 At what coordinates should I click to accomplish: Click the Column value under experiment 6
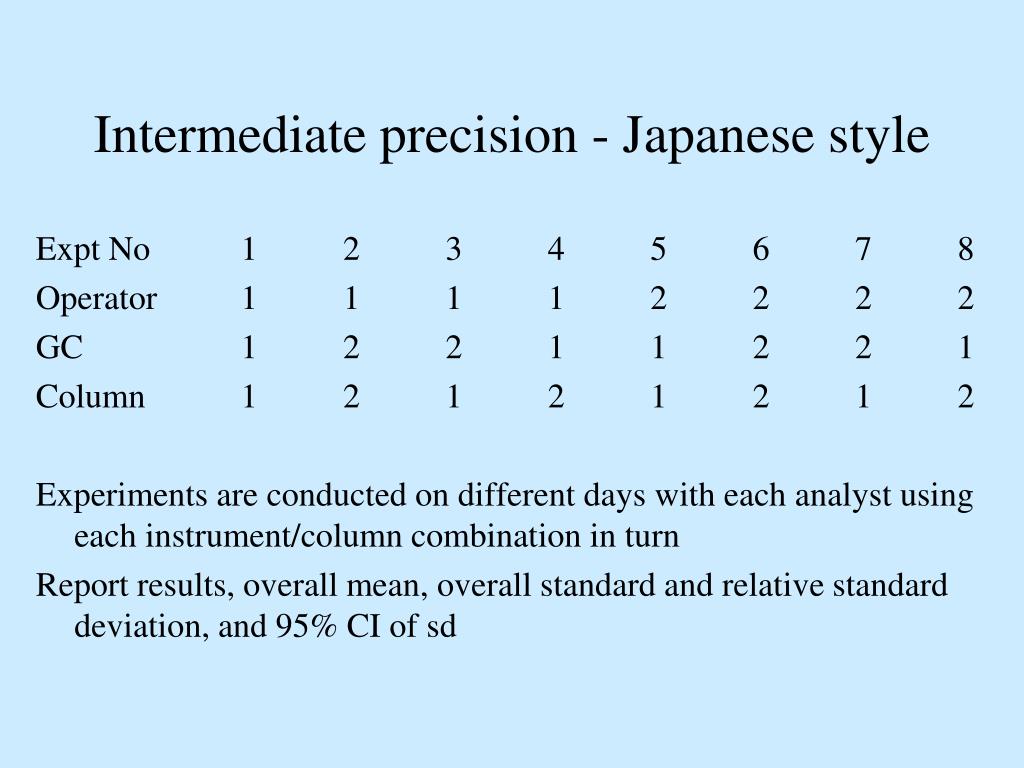[x=760, y=397]
